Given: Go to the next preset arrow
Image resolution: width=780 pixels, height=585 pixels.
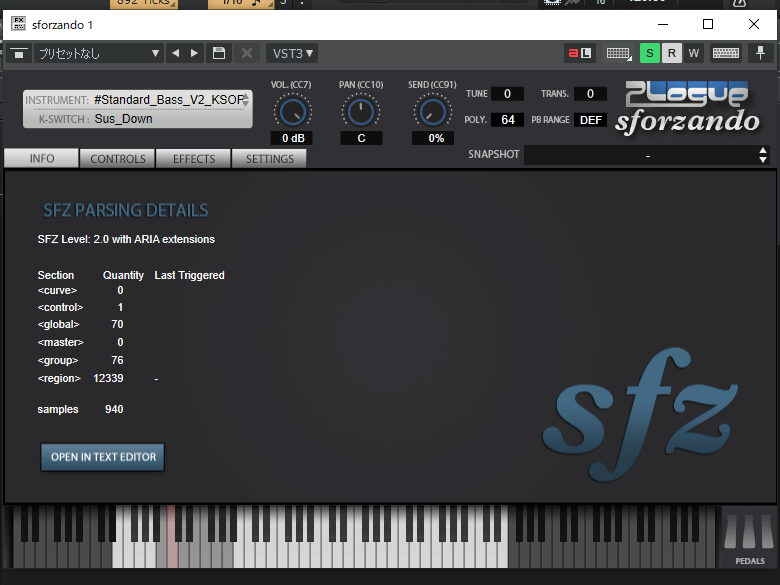Looking at the screenshot, I should point(195,53).
